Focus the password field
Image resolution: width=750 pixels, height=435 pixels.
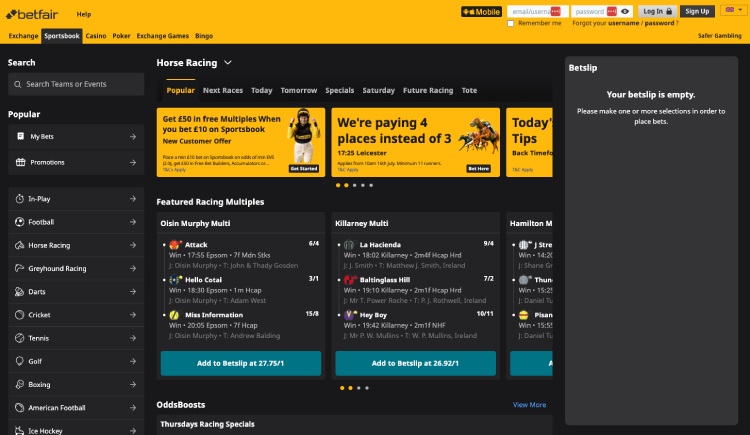[x=602, y=11]
